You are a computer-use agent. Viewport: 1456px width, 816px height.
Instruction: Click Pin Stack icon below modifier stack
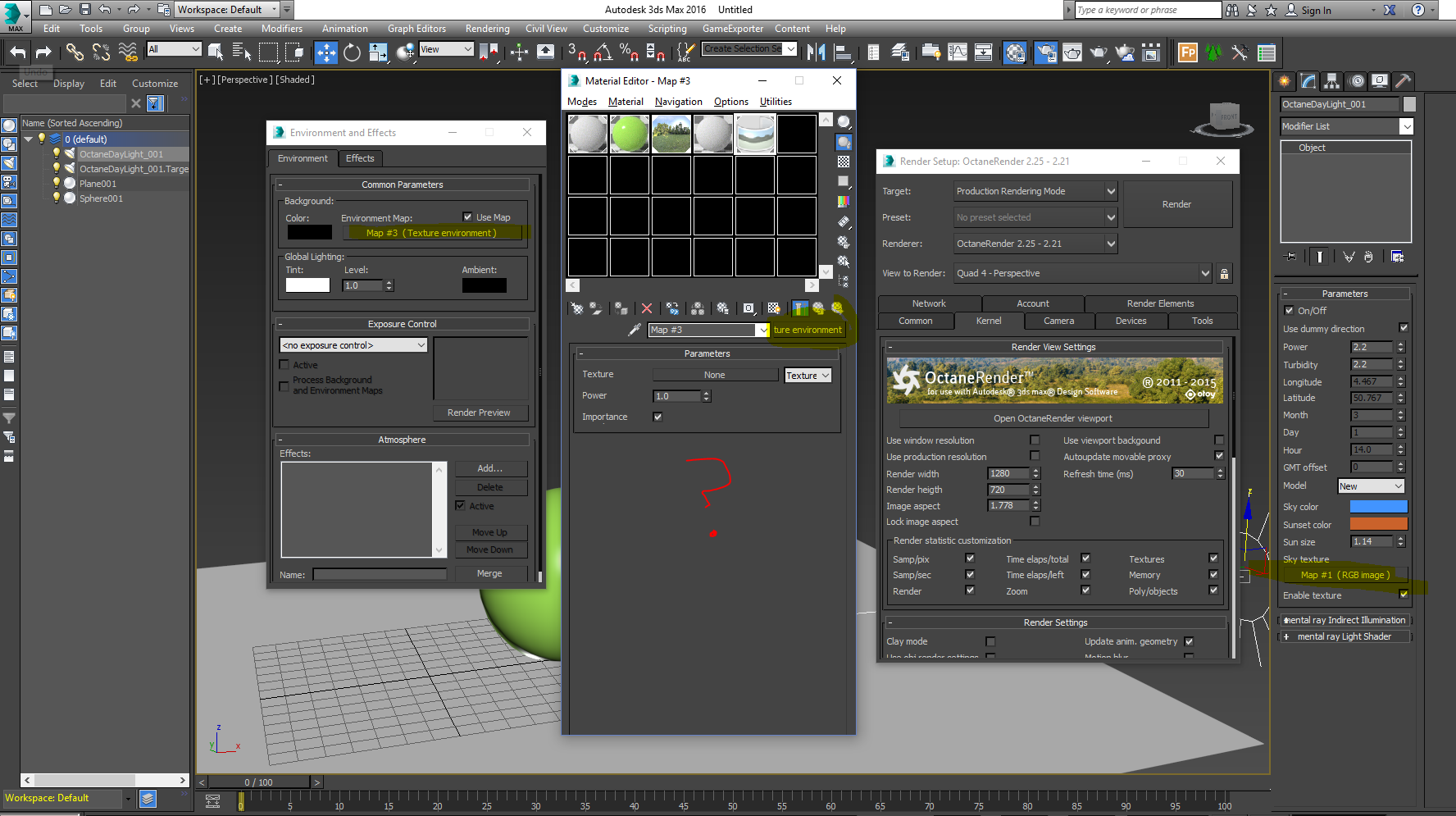tap(1291, 257)
